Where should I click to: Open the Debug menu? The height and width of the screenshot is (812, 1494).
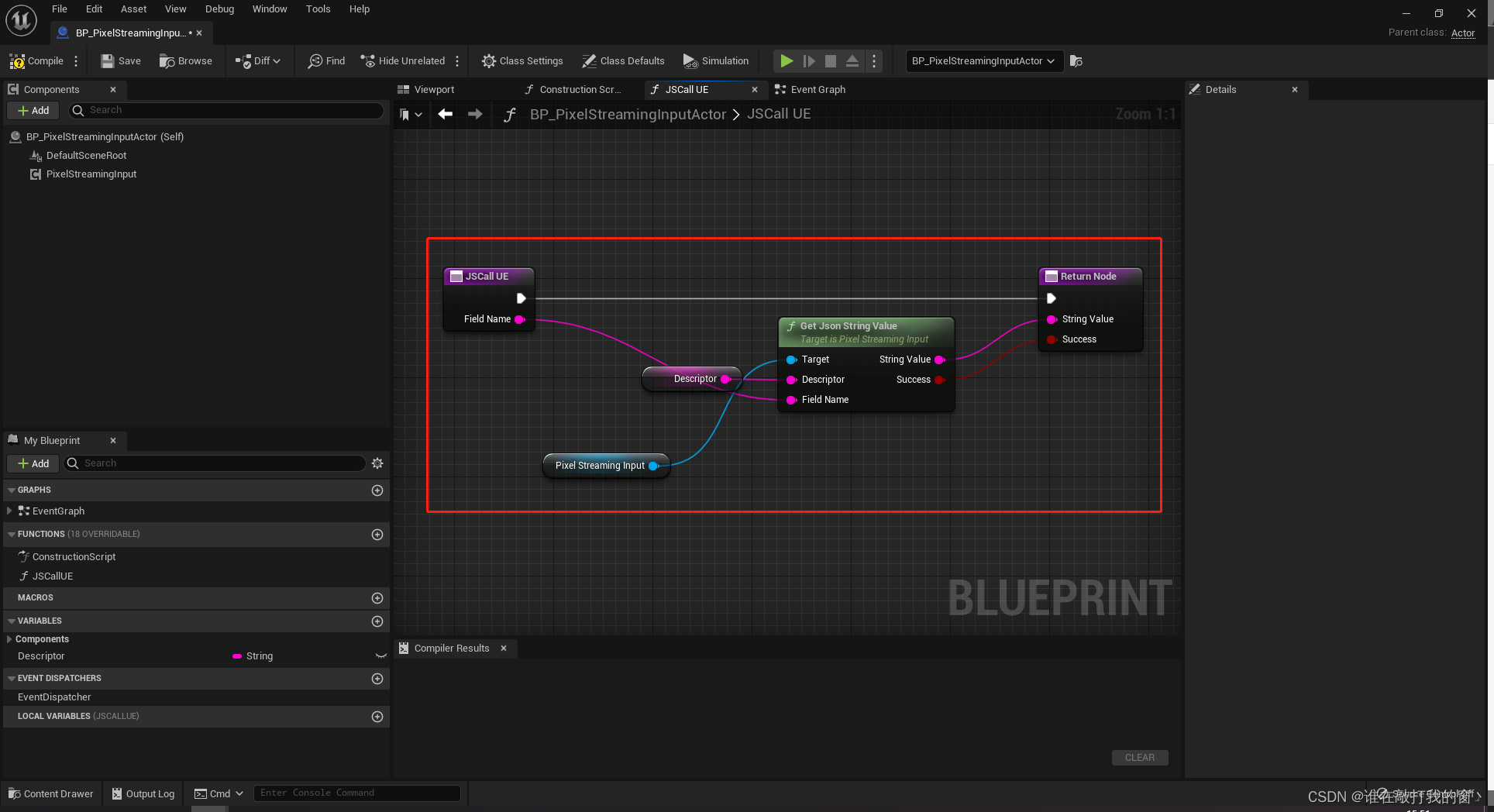[x=219, y=9]
